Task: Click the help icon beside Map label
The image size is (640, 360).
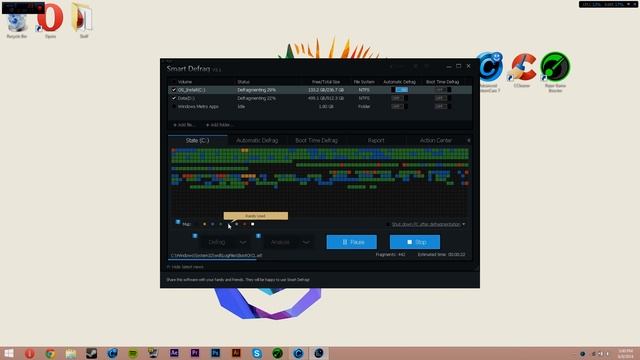Action: (178, 222)
